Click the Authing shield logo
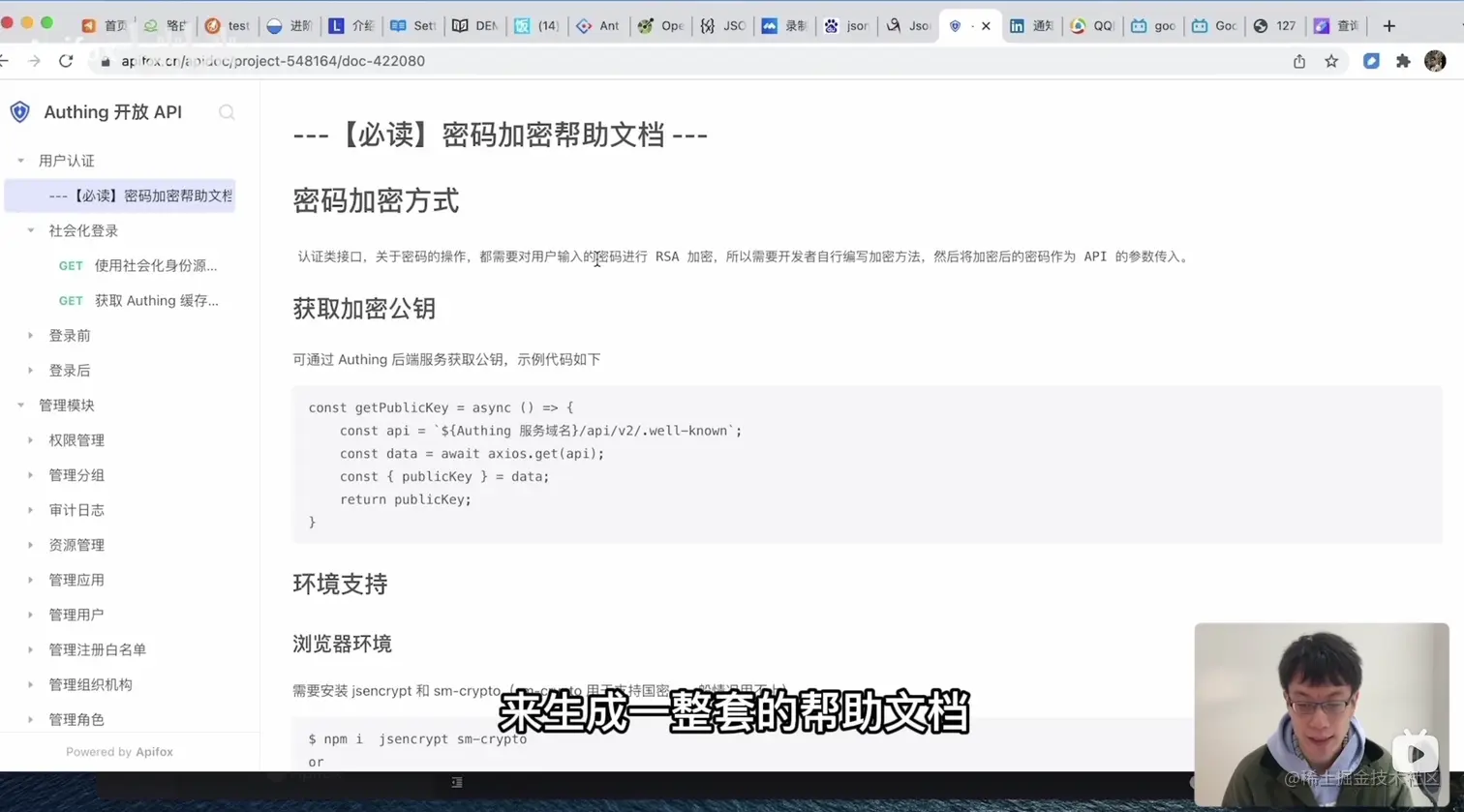 point(19,112)
